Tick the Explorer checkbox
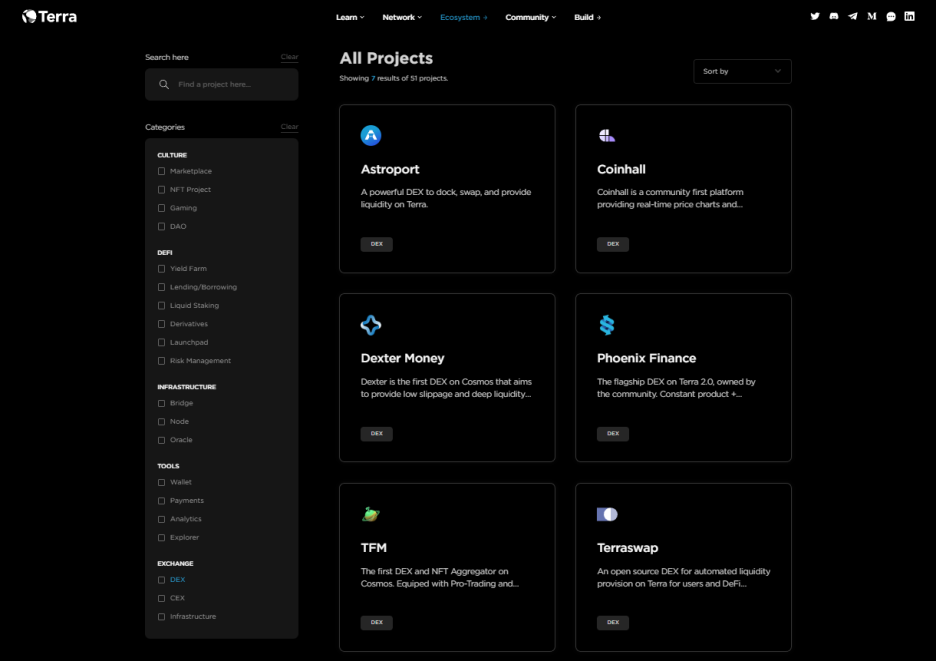Viewport: 936px width, 661px height. pos(161,538)
